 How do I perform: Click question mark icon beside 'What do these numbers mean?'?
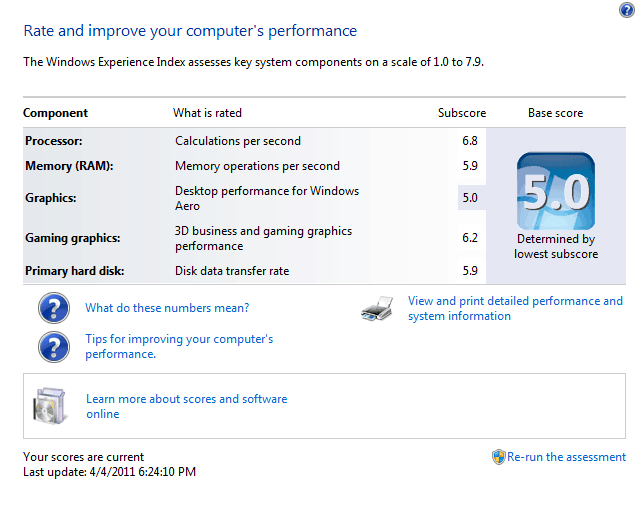[54, 308]
